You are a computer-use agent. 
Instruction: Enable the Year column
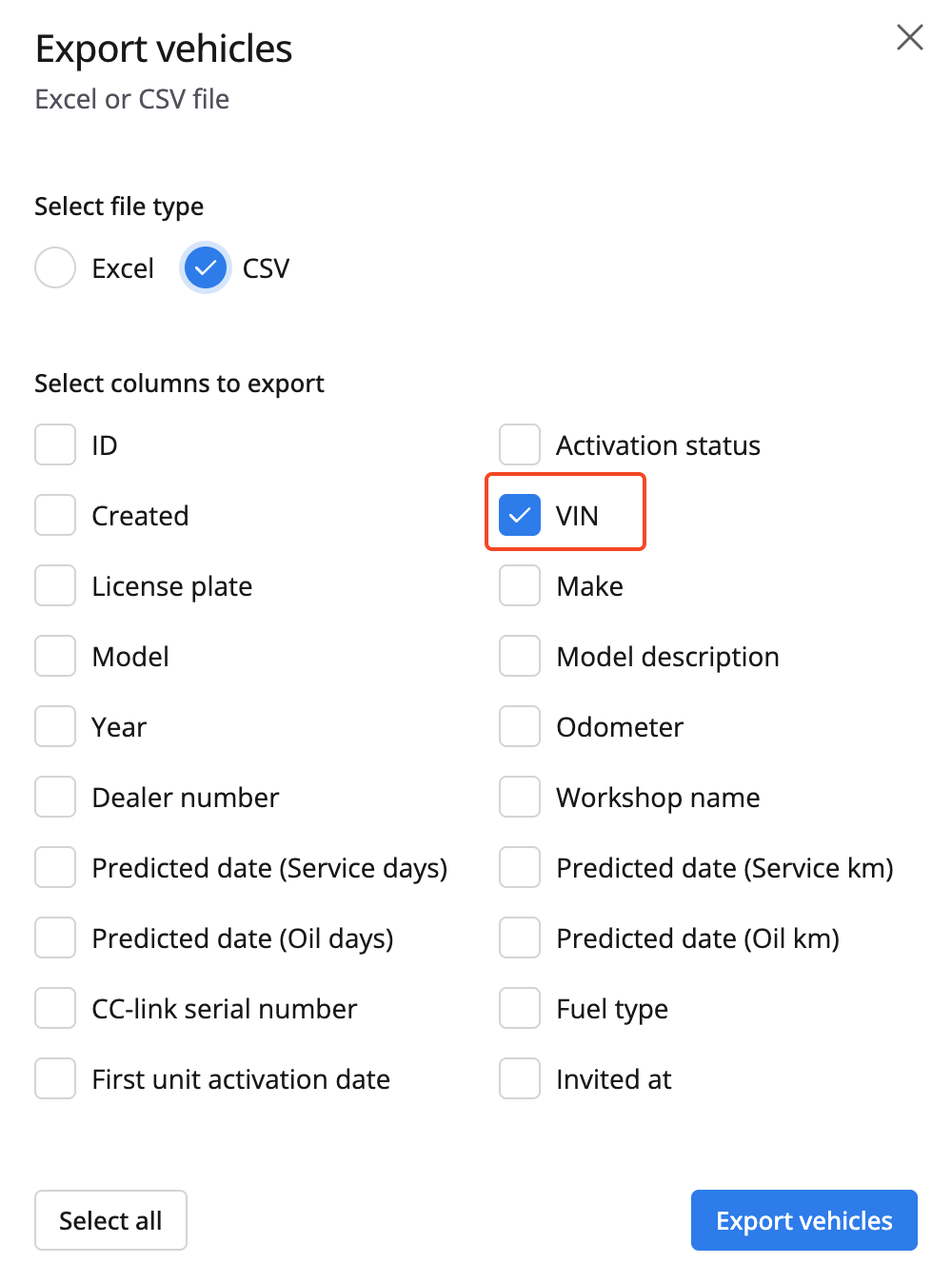click(55, 727)
